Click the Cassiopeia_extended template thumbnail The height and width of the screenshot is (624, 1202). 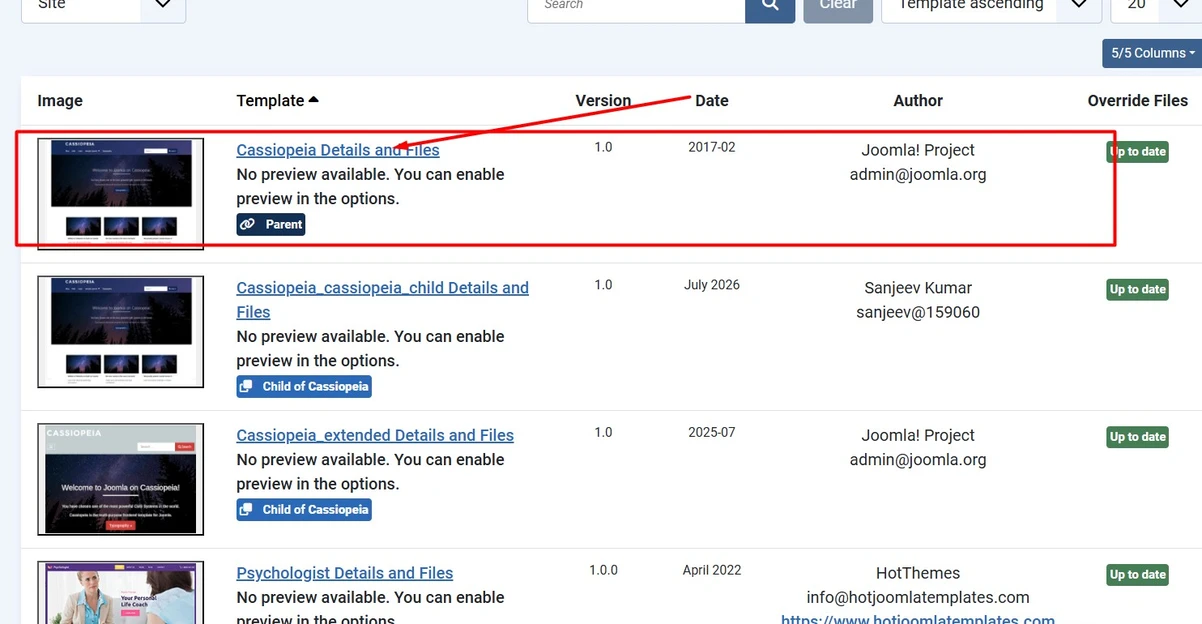pos(120,479)
